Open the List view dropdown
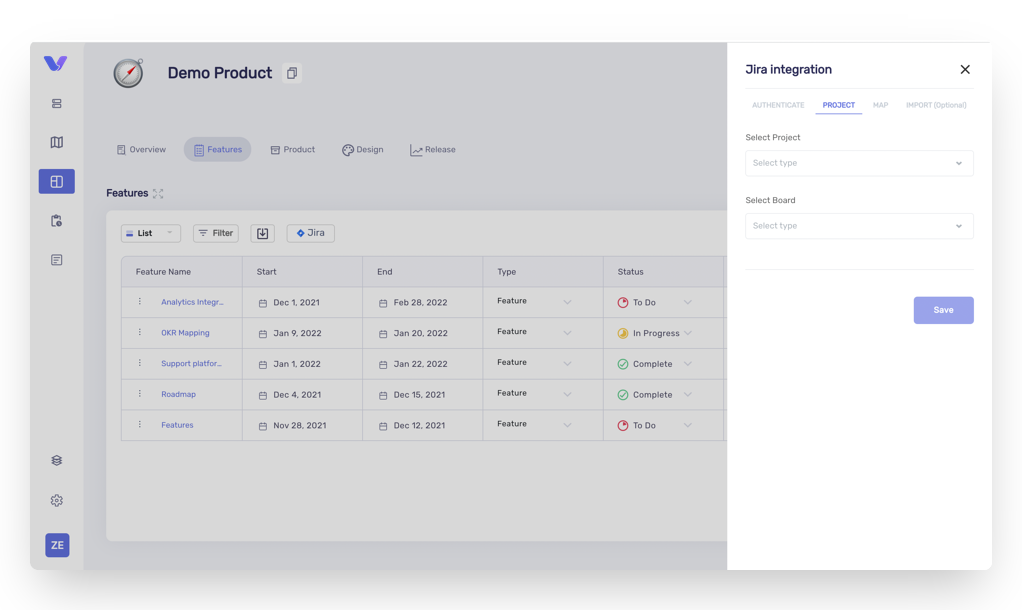Viewport: 1022px width, 610px height. click(151, 233)
